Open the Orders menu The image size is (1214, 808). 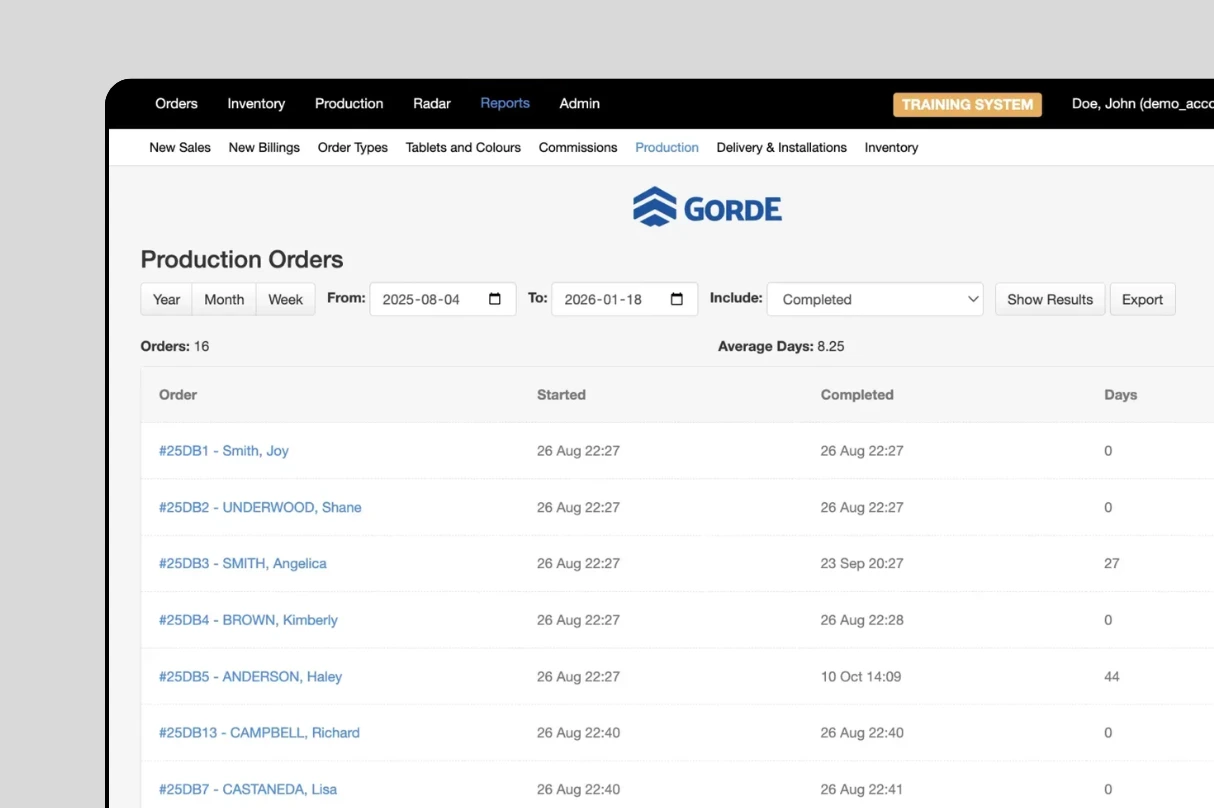[176, 103]
